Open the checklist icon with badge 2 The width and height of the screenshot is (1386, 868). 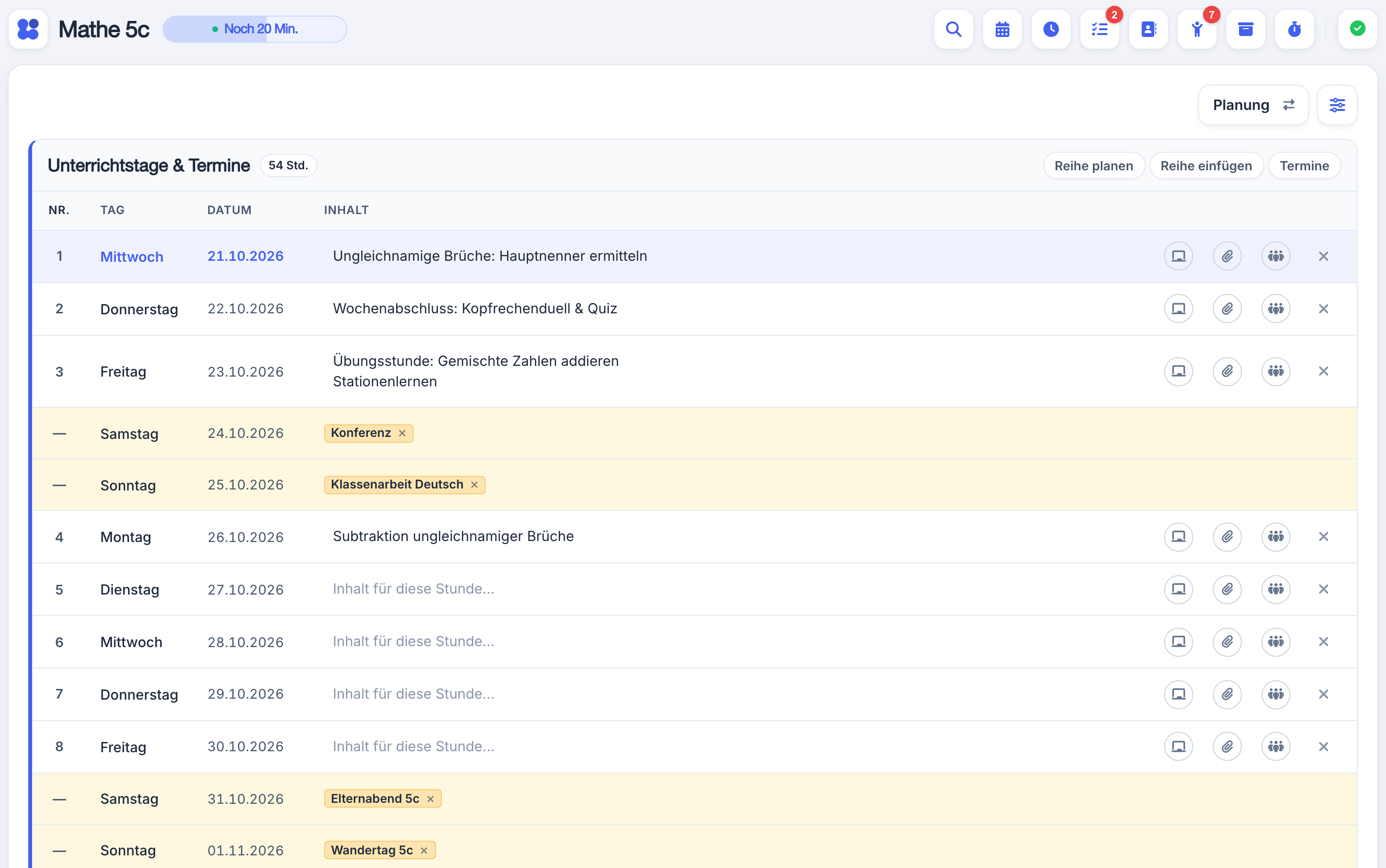point(1099,29)
